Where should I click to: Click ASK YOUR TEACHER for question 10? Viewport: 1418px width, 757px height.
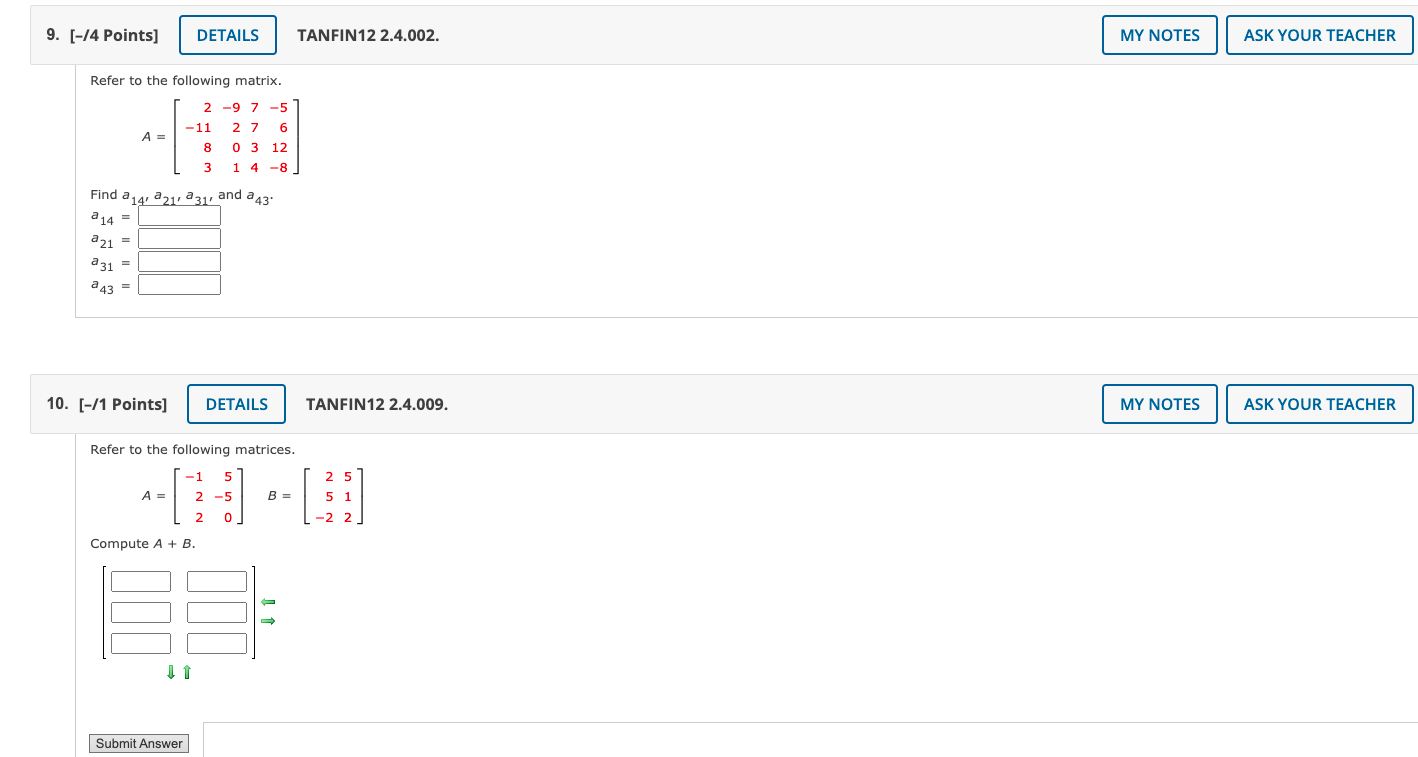1319,404
